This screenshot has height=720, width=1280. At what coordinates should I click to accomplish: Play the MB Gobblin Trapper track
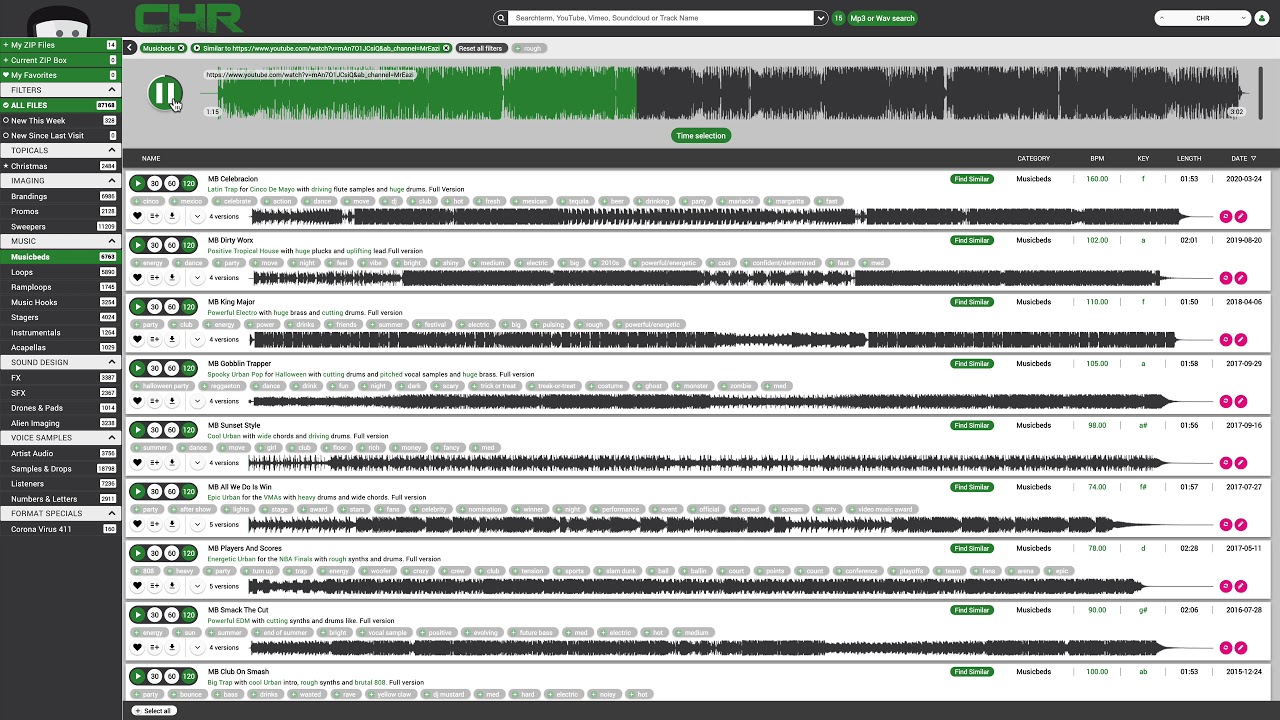[138, 368]
